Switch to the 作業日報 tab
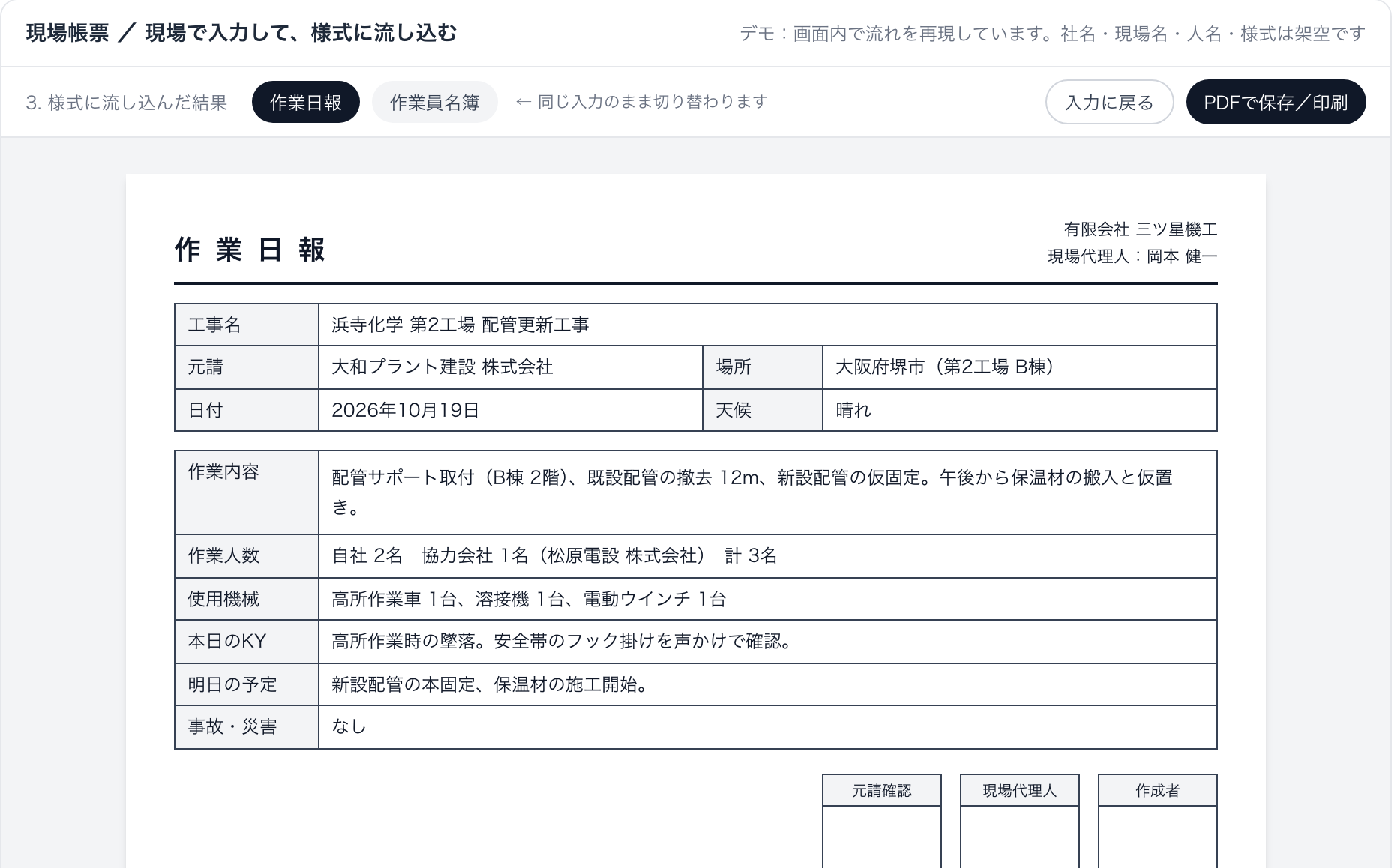Screen dimensions: 1392x868 tap(305, 102)
